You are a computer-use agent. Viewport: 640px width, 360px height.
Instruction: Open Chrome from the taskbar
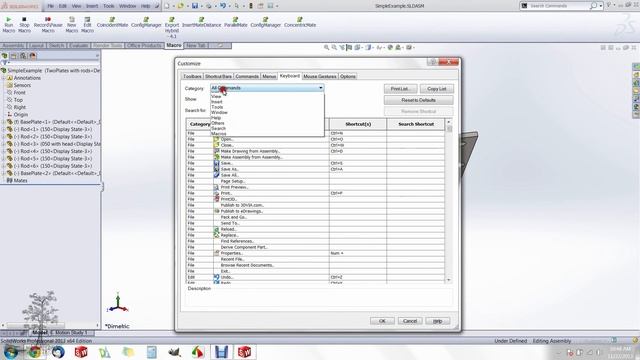tap(34, 352)
